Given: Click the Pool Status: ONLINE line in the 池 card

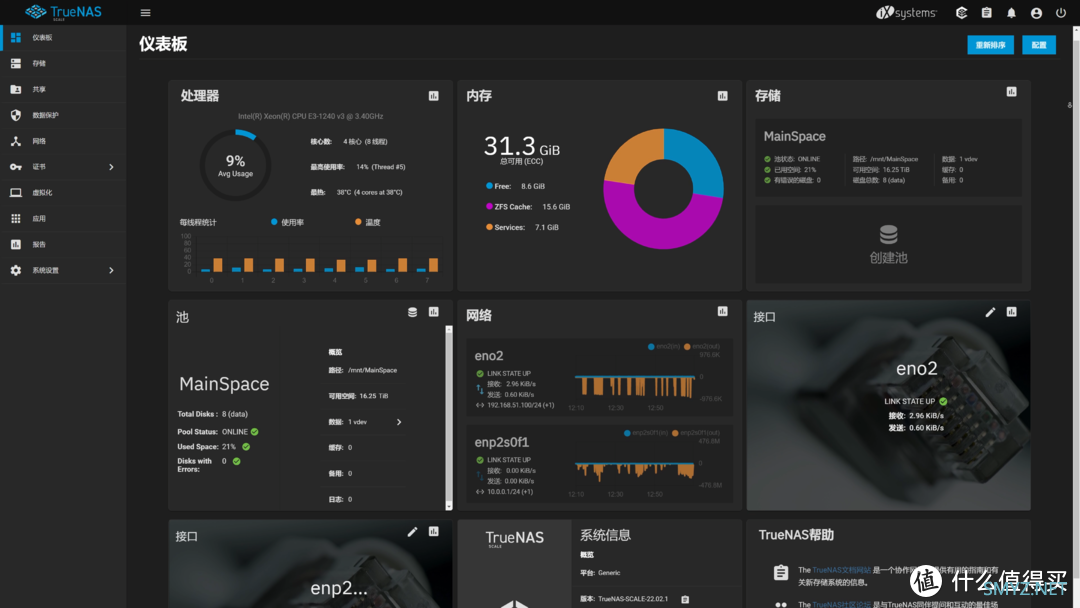Looking at the screenshot, I should 218,432.
